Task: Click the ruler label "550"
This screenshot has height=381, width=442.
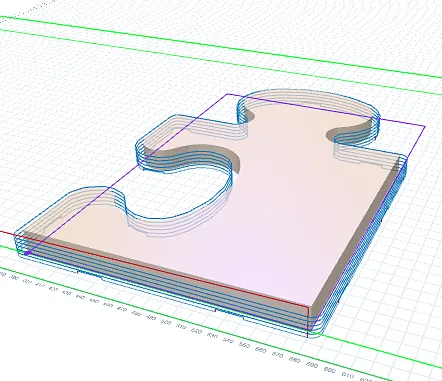Action: (244, 345)
